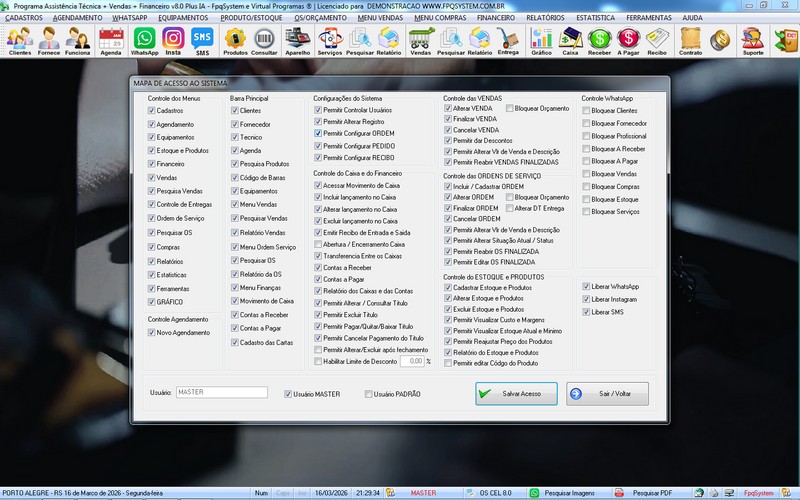Click the Gráfico chart toolbar icon

(x=541, y=40)
